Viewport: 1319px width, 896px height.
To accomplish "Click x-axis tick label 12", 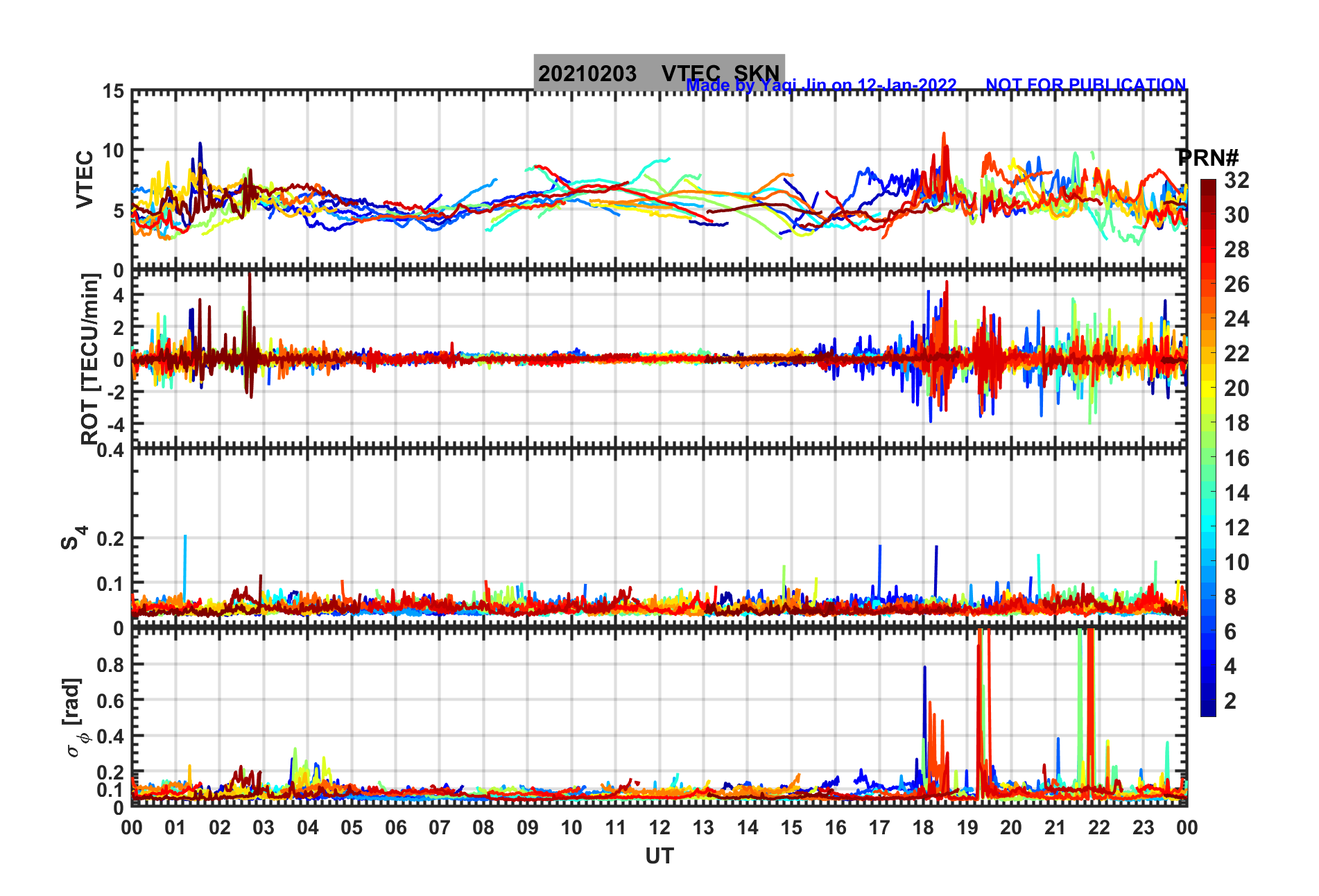I will (659, 827).
